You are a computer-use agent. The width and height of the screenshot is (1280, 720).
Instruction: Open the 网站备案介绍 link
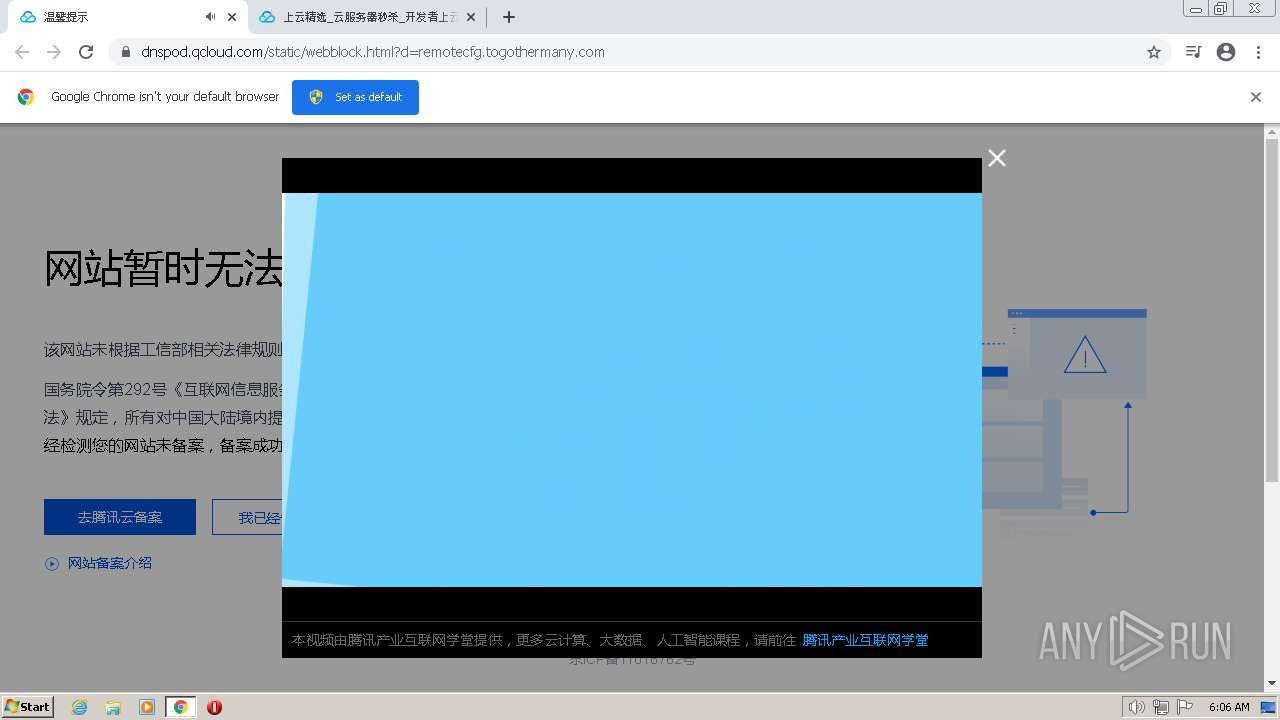110,563
